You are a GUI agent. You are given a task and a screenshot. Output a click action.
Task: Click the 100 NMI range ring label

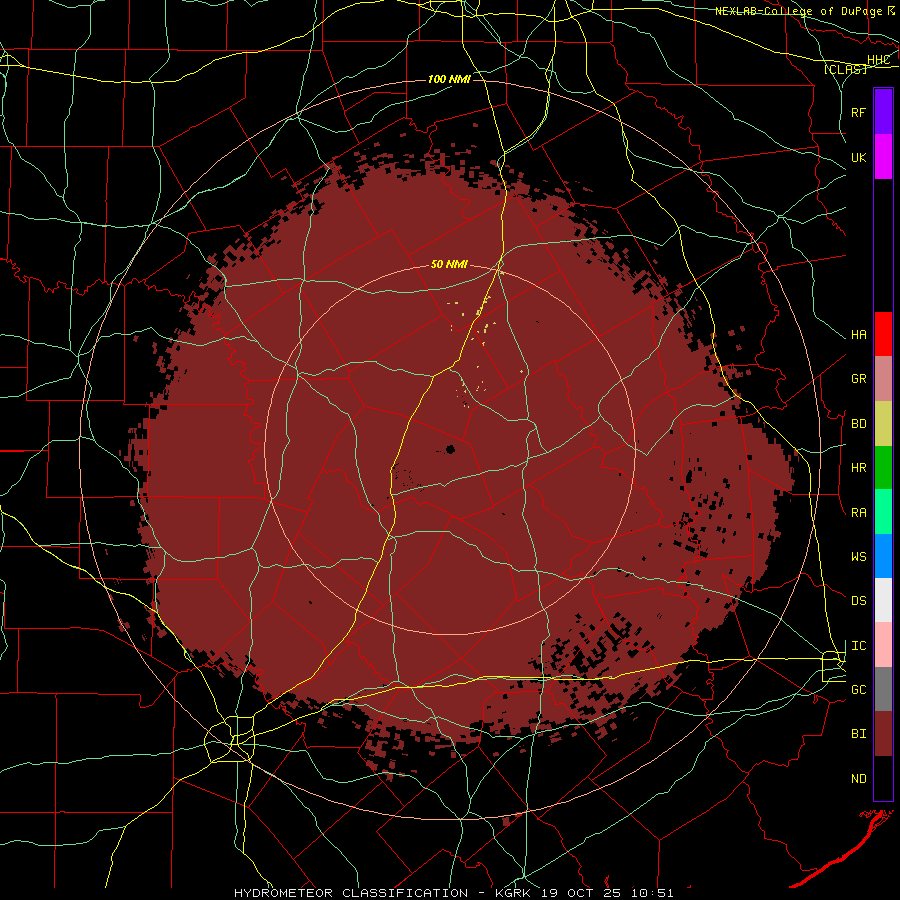[x=449, y=79]
